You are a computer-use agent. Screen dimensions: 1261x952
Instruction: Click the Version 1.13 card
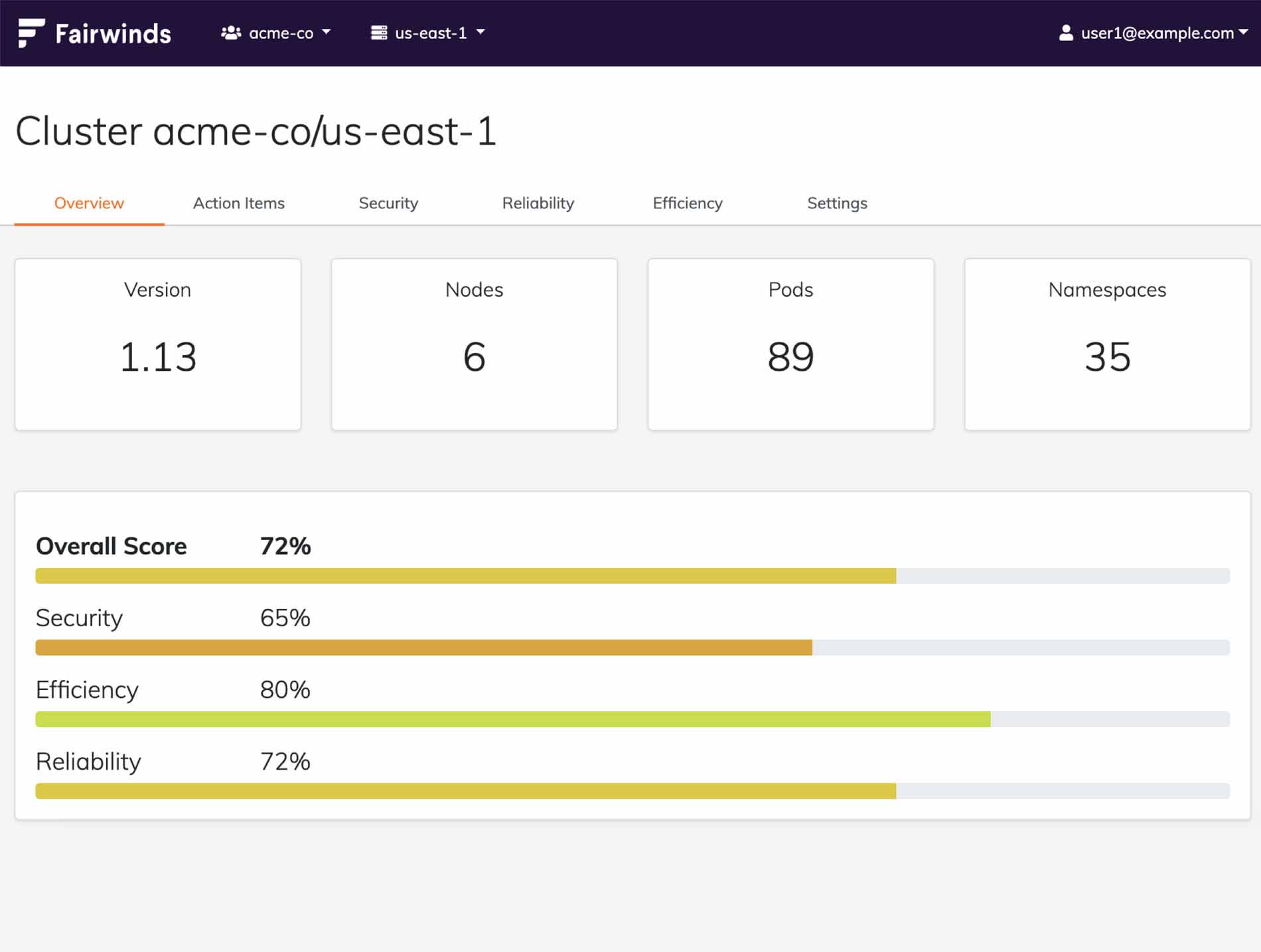click(x=158, y=344)
